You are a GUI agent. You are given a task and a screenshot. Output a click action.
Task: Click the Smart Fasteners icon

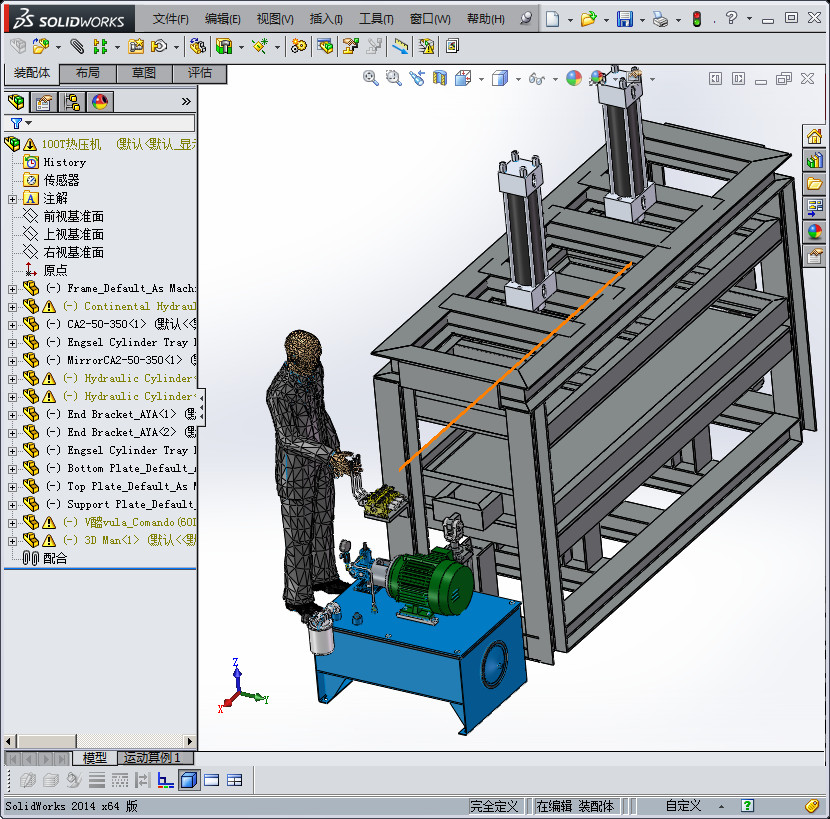136,47
